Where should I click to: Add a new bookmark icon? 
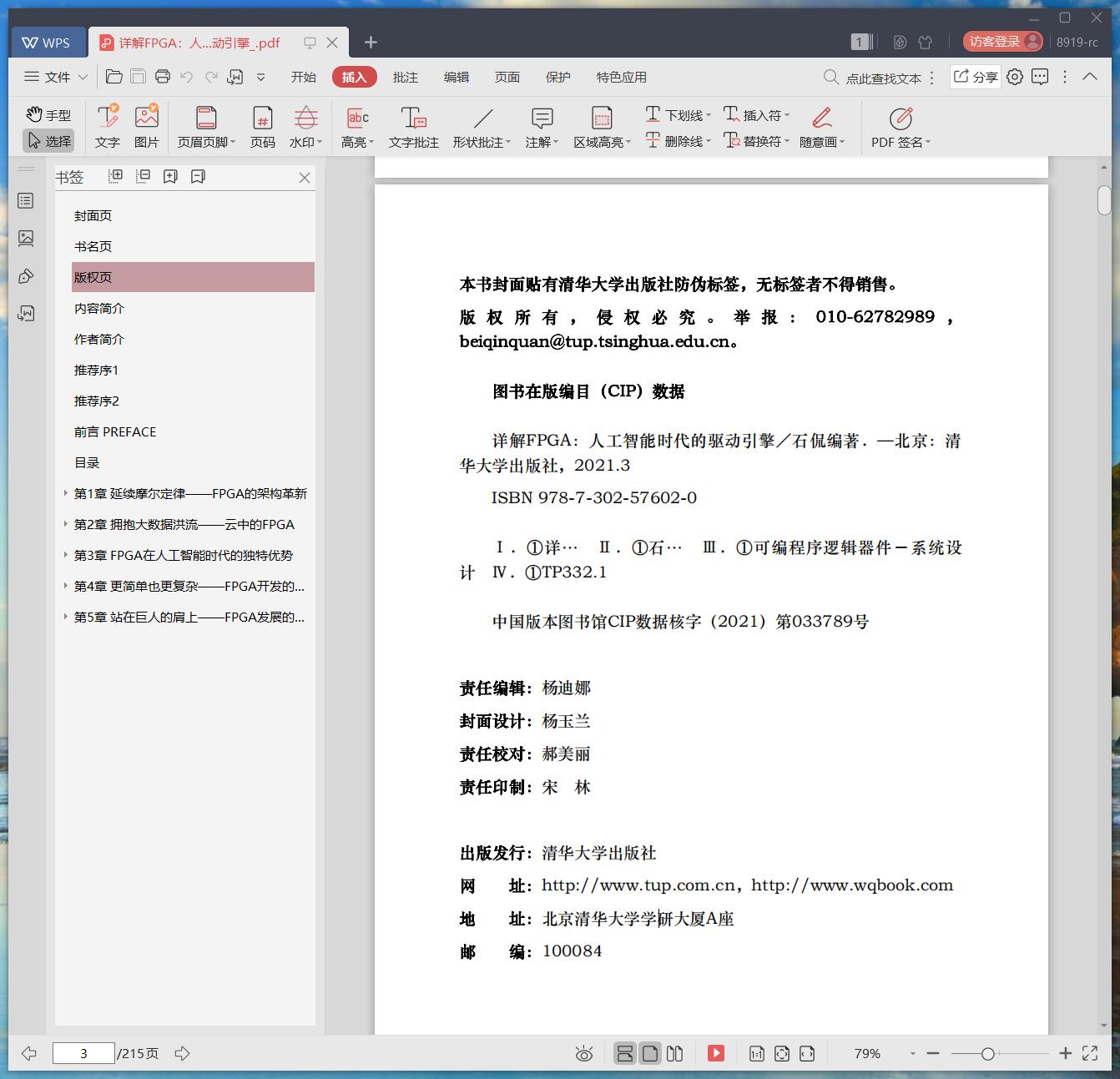(171, 176)
